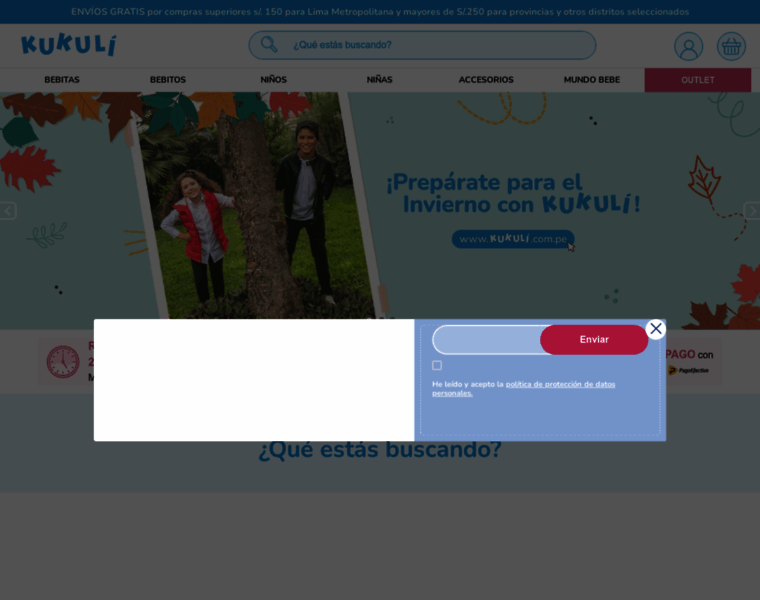Click the PagoEfectivo logo
Screen dimensions: 760x600
click(688, 370)
